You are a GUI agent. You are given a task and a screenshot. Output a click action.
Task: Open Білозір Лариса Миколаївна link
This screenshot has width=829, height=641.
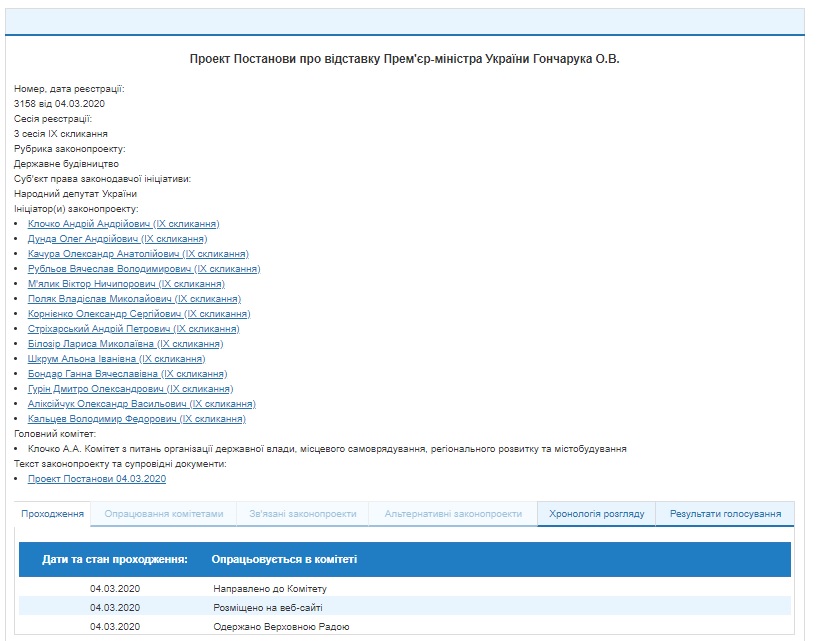coord(125,344)
